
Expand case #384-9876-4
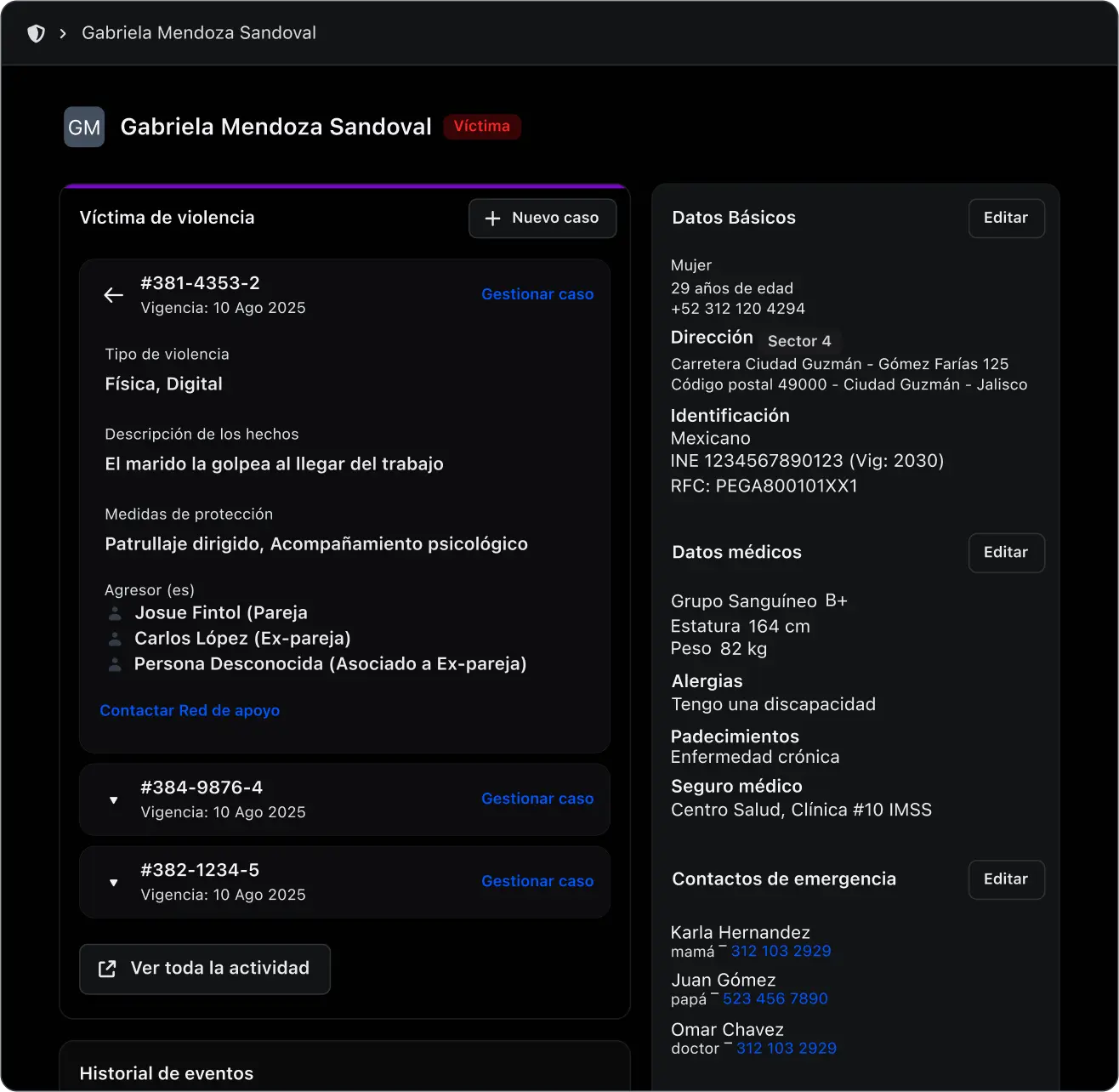[113, 800]
